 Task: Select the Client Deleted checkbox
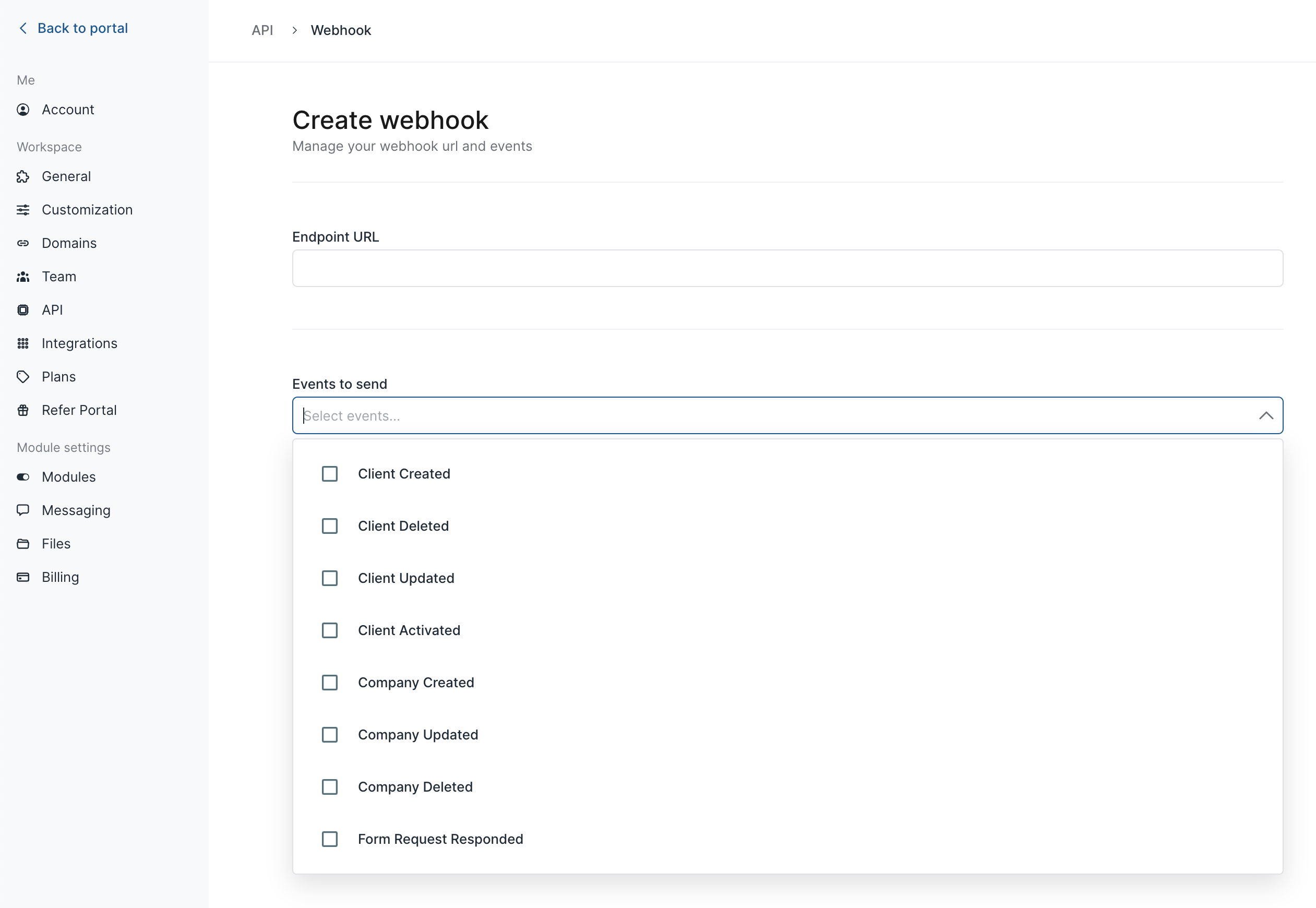click(x=330, y=526)
